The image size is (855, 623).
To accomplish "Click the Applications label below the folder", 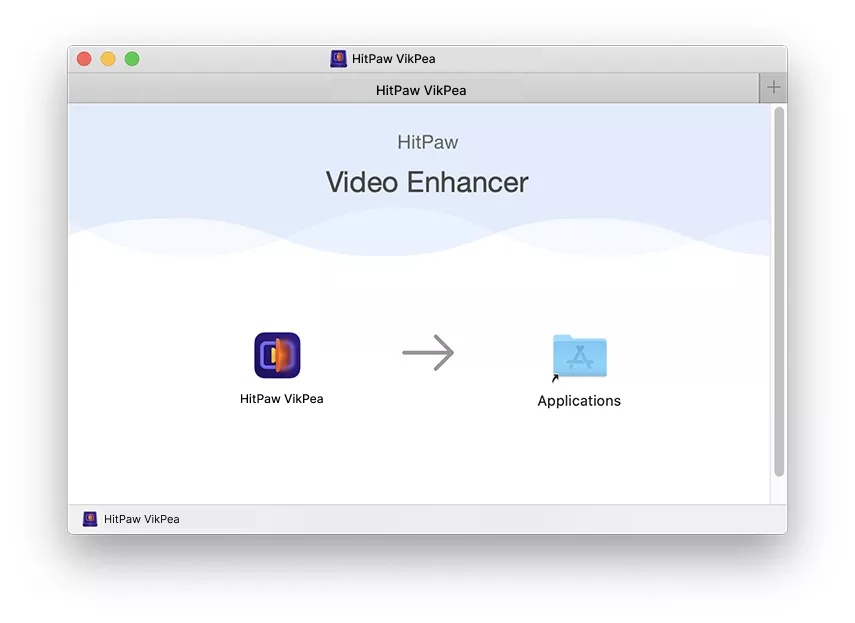I will pos(579,401).
